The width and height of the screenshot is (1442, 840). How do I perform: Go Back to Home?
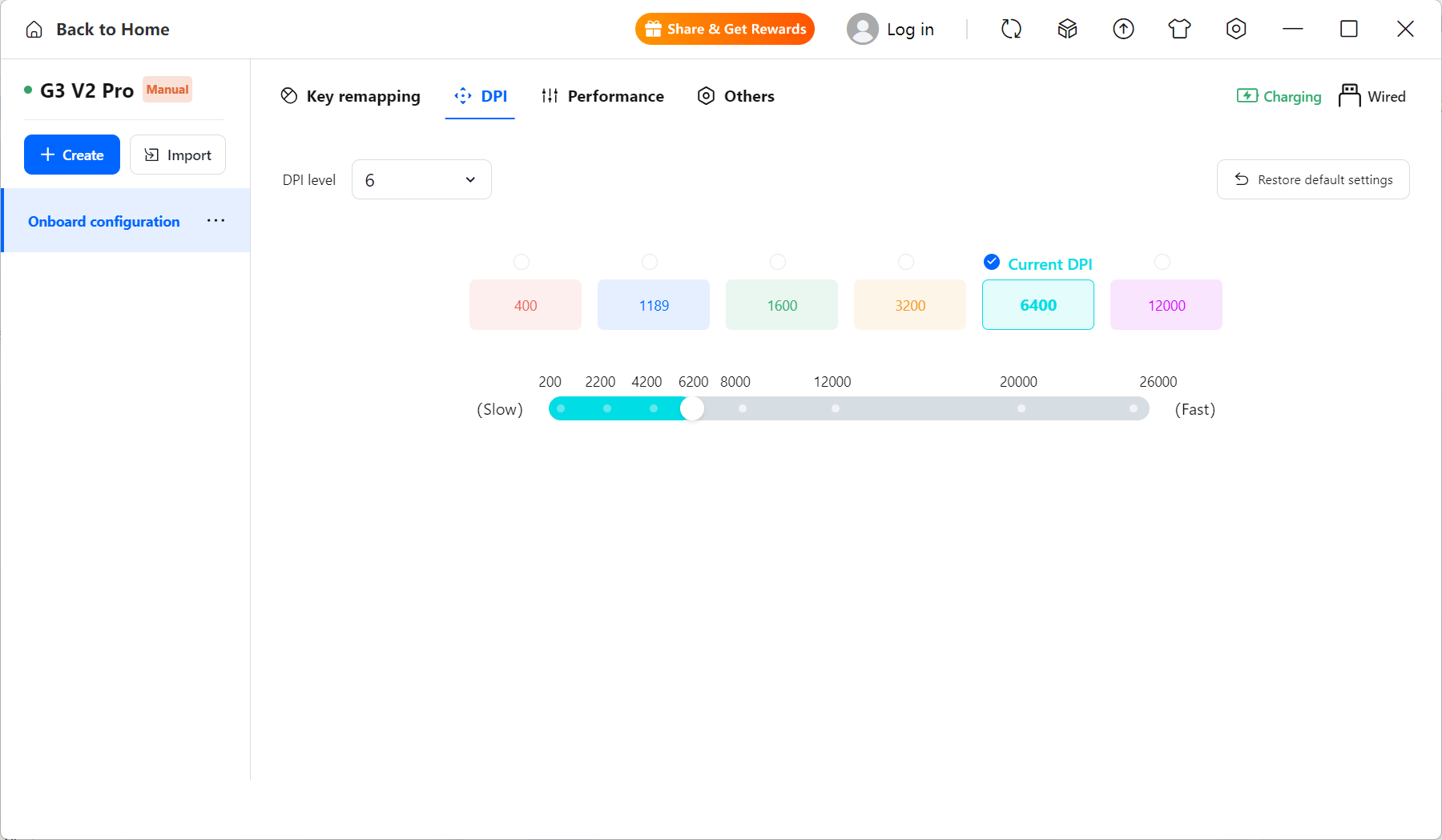(97, 30)
